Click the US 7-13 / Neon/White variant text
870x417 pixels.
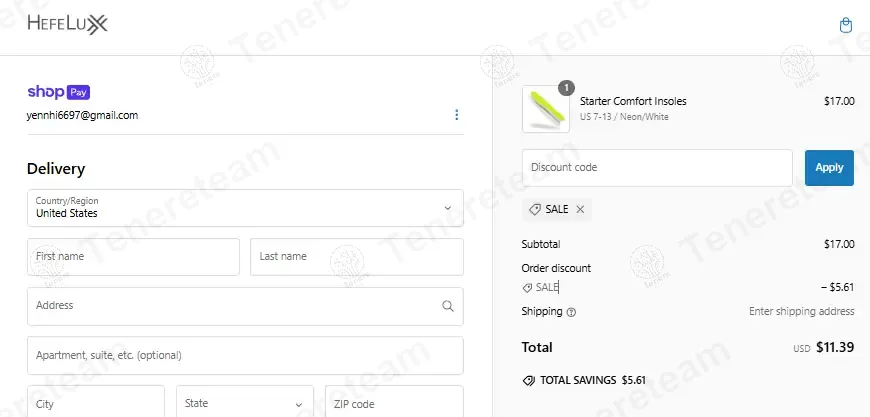(x=624, y=117)
